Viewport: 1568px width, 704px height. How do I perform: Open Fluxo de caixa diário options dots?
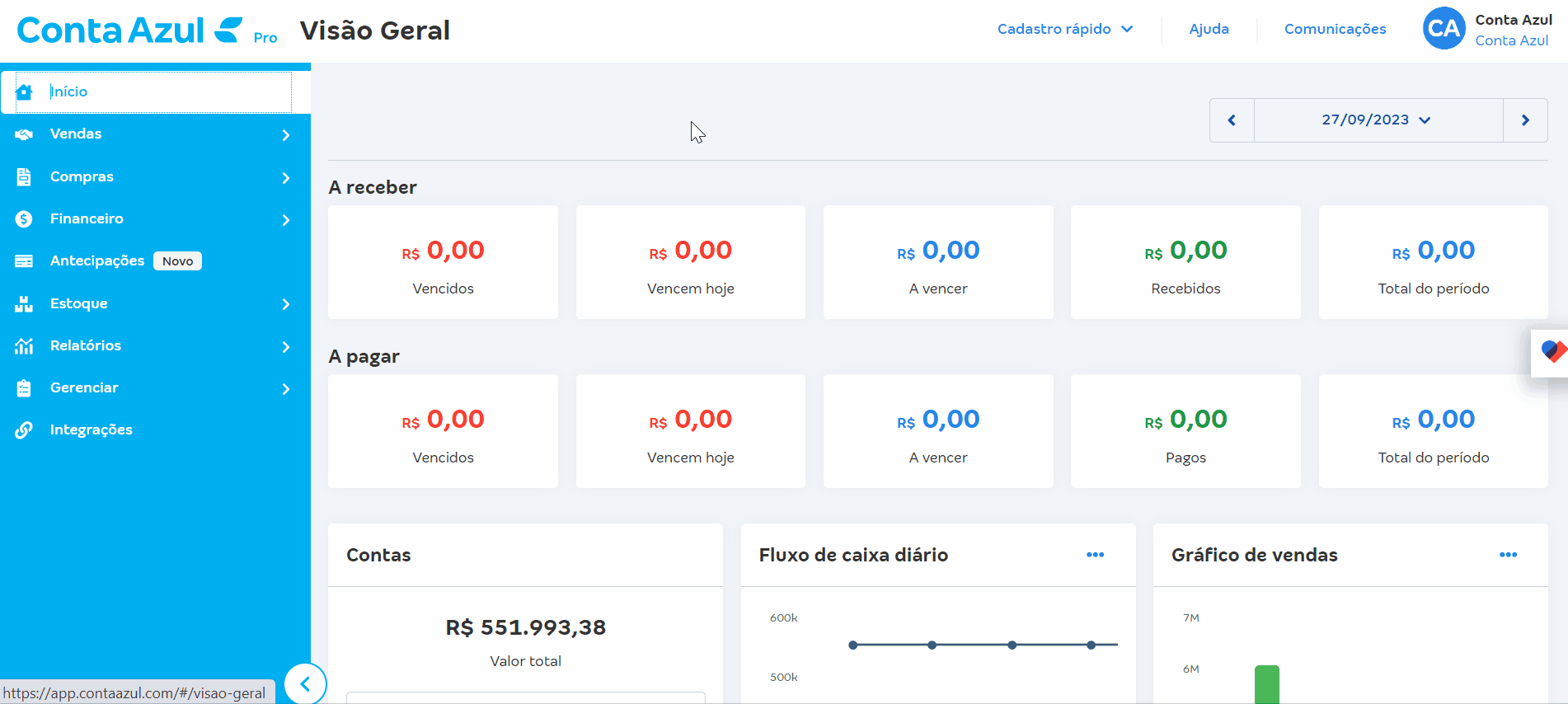pyautogui.click(x=1095, y=555)
